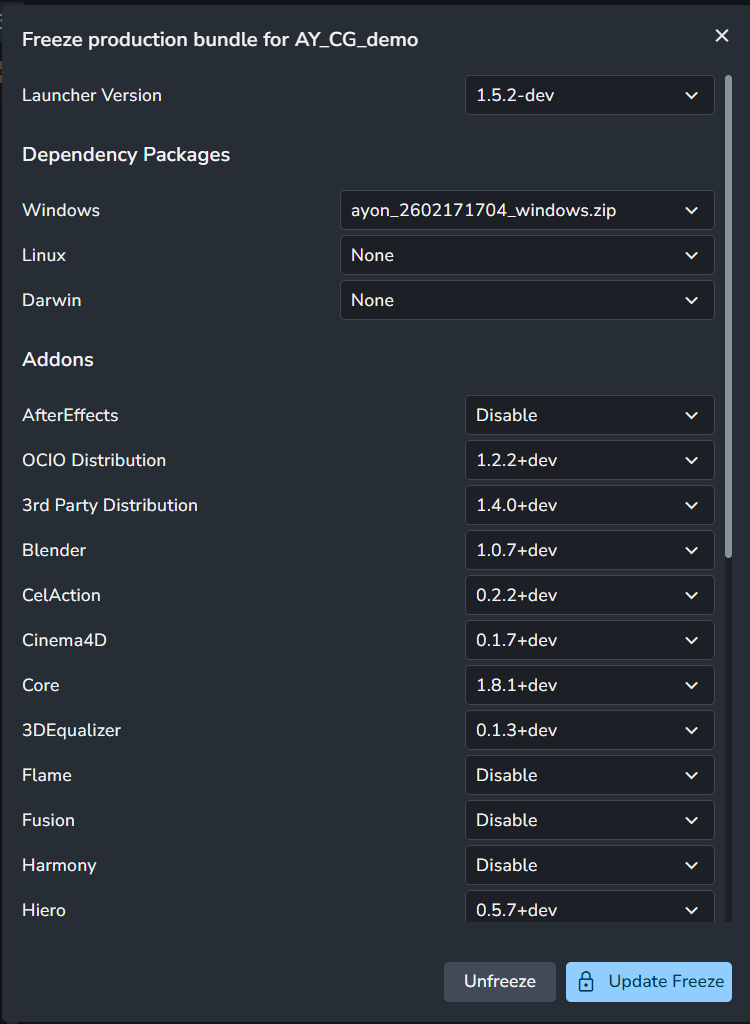Click the OCIO Distribution label
Screen dimensions: 750x1024
coord(94,460)
